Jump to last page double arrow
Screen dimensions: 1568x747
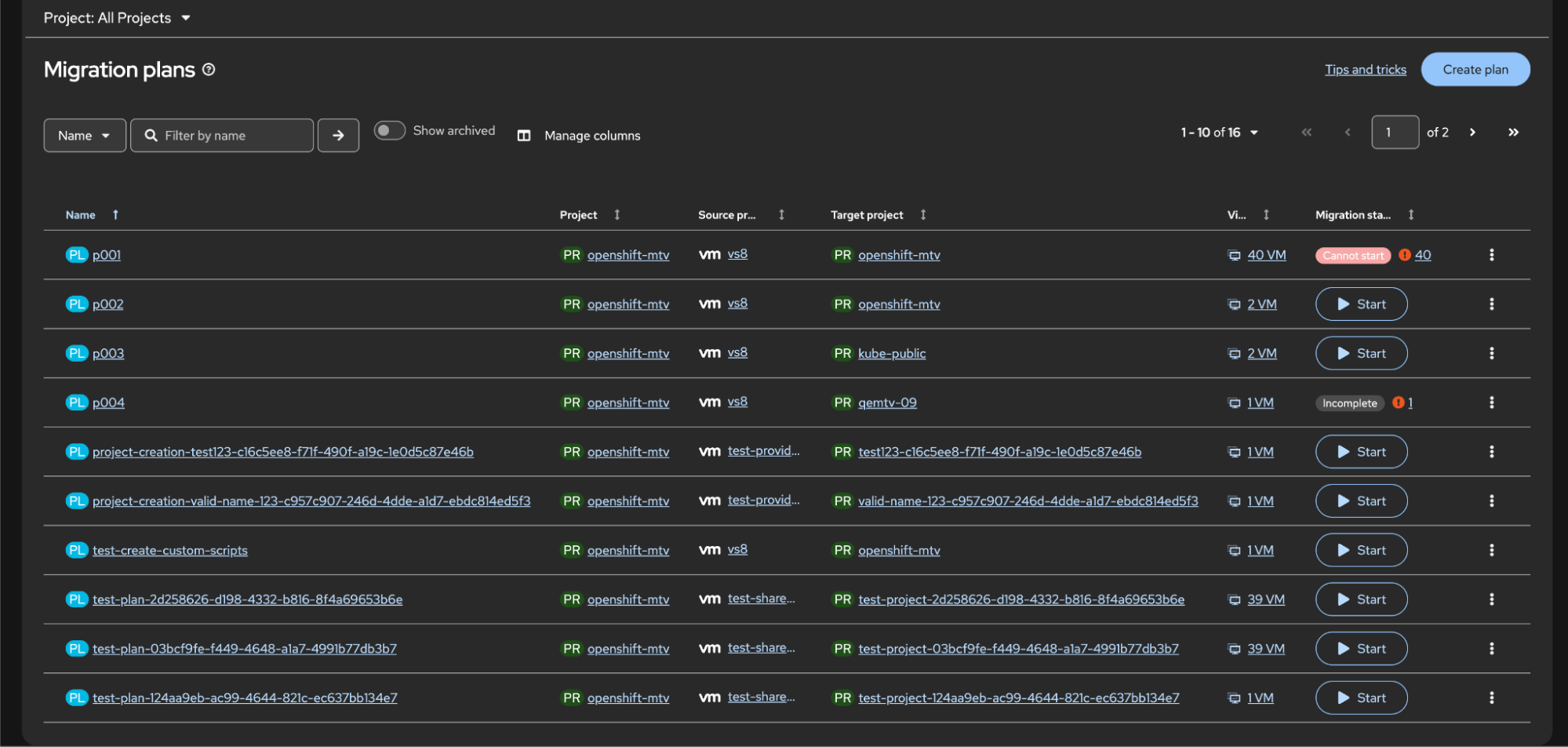(x=1513, y=133)
